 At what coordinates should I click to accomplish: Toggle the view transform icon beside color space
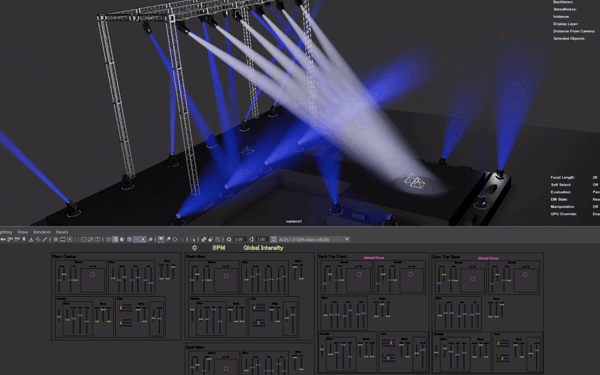point(274,239)
